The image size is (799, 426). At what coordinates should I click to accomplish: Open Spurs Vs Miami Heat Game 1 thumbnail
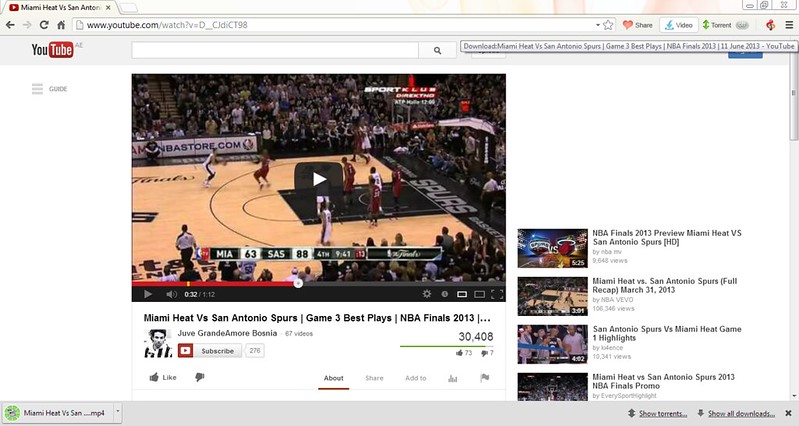[552, 344]
